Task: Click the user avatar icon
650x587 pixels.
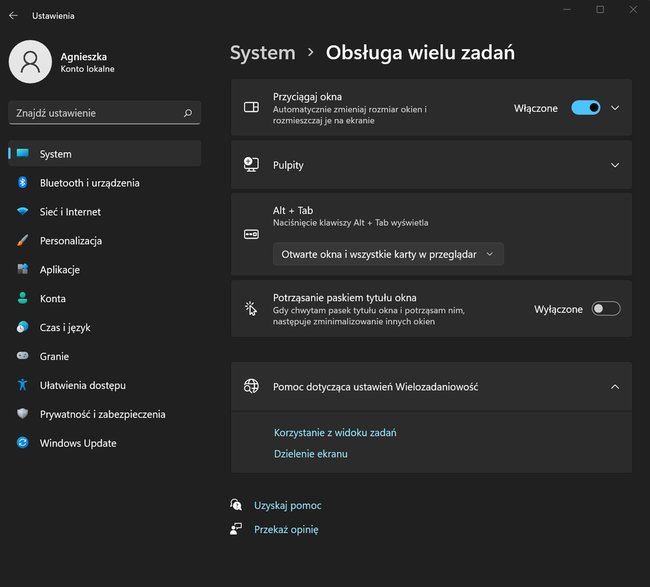Action: (30, 62)
